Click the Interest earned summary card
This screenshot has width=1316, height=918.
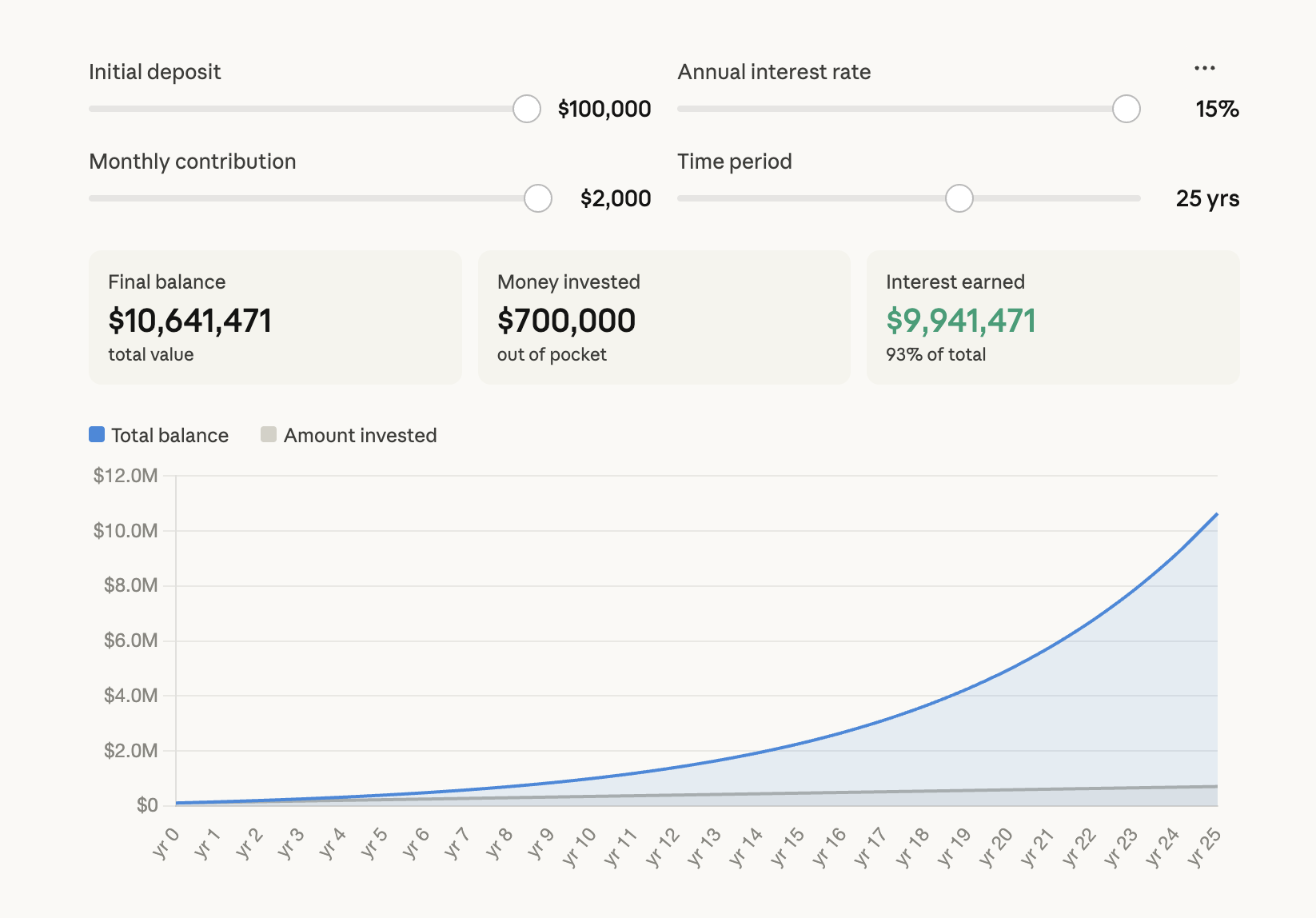point(1052,317)
